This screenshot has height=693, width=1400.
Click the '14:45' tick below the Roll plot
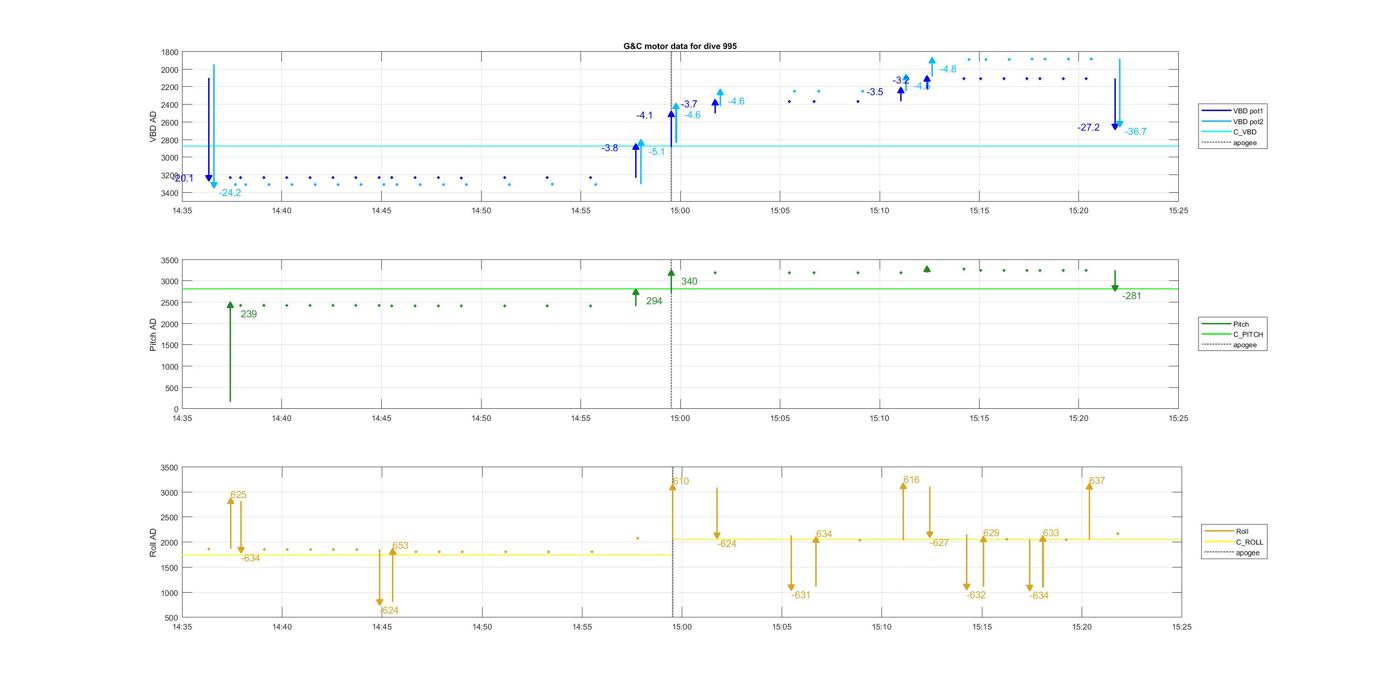click(382, 628)
